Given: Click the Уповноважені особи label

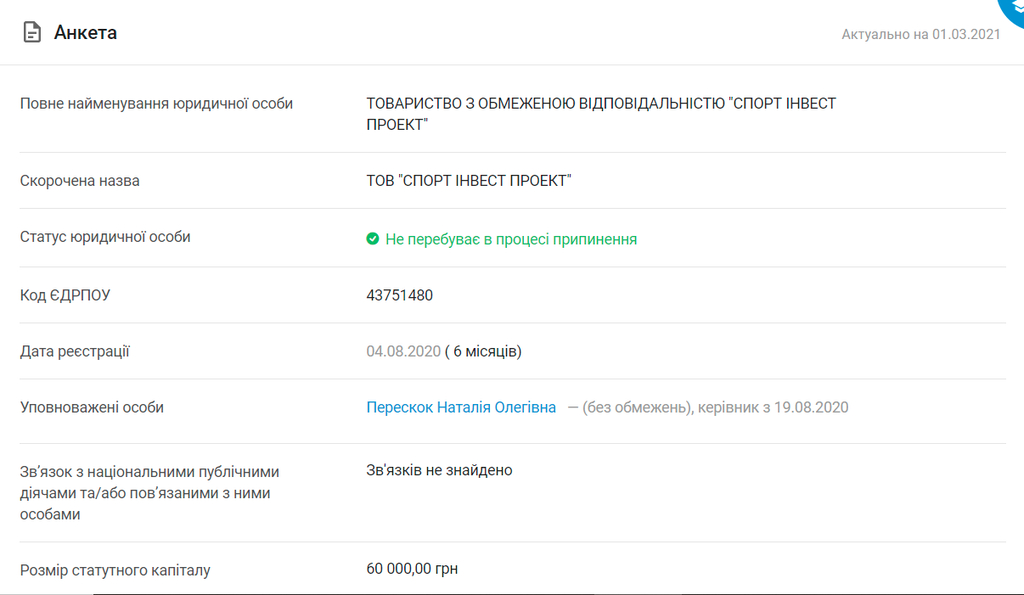Looking at the screenshot, I should (92, 408).
